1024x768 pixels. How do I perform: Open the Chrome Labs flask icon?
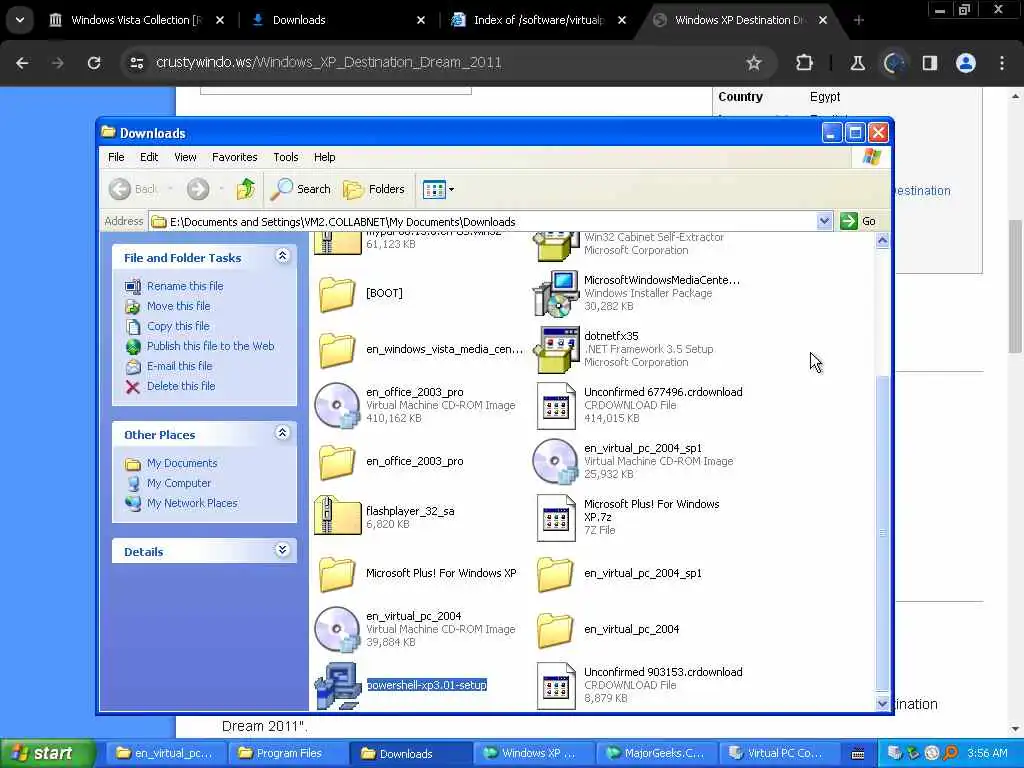pos(857,63)
